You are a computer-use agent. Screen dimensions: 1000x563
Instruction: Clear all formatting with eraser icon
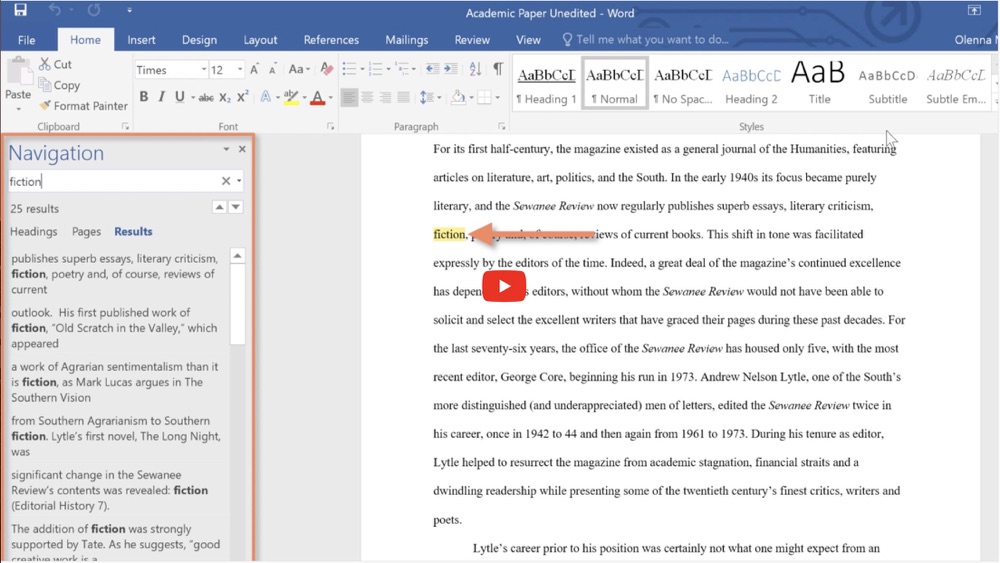click(327, 69)
